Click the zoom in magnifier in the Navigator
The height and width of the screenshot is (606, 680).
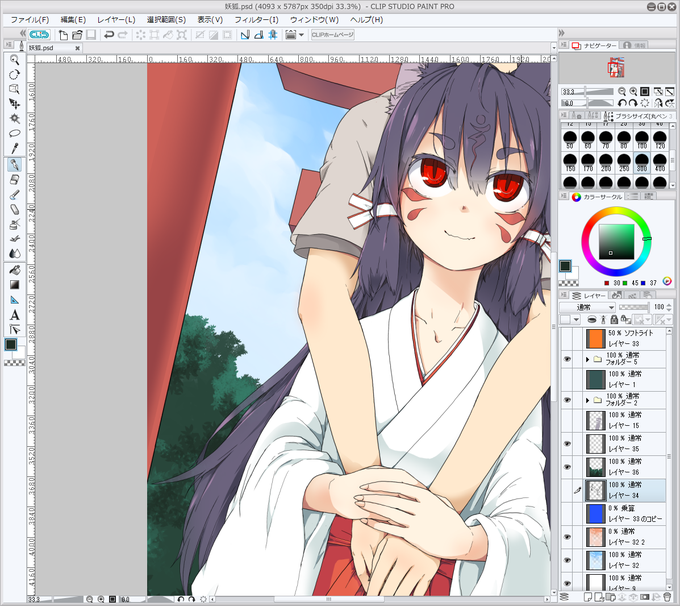pos(633,92)
